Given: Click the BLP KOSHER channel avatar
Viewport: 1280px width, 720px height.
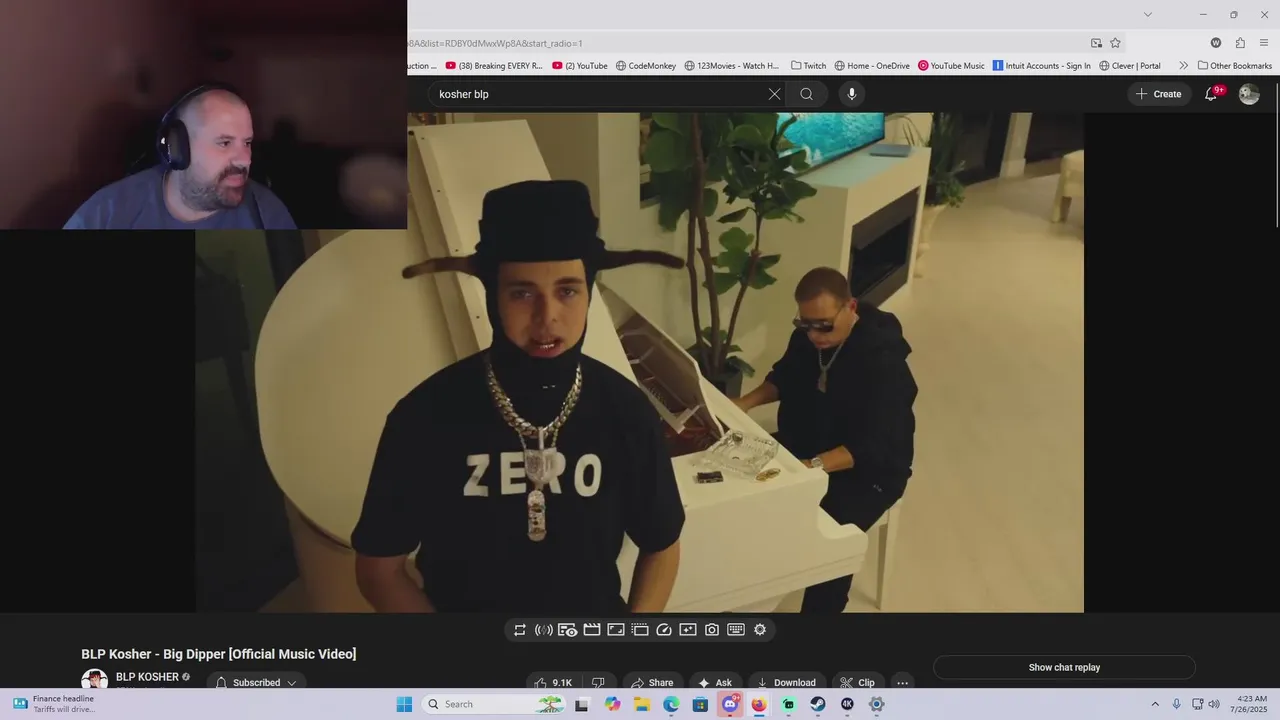Looking at the screenshot, I should 94,681.
